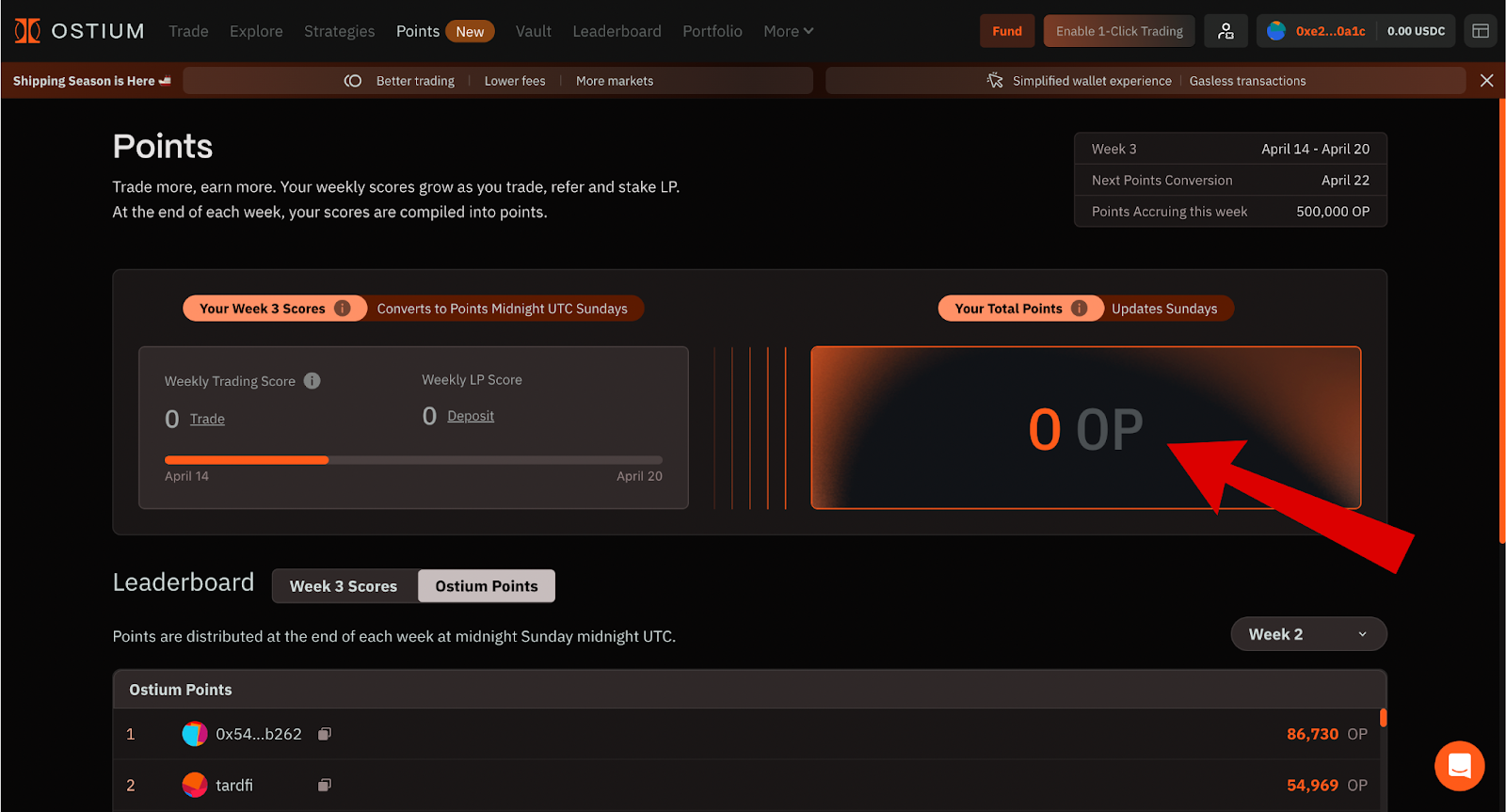Click the Ostium logo icon
This screenshot has height=812, width=1506.
point(27,31)
